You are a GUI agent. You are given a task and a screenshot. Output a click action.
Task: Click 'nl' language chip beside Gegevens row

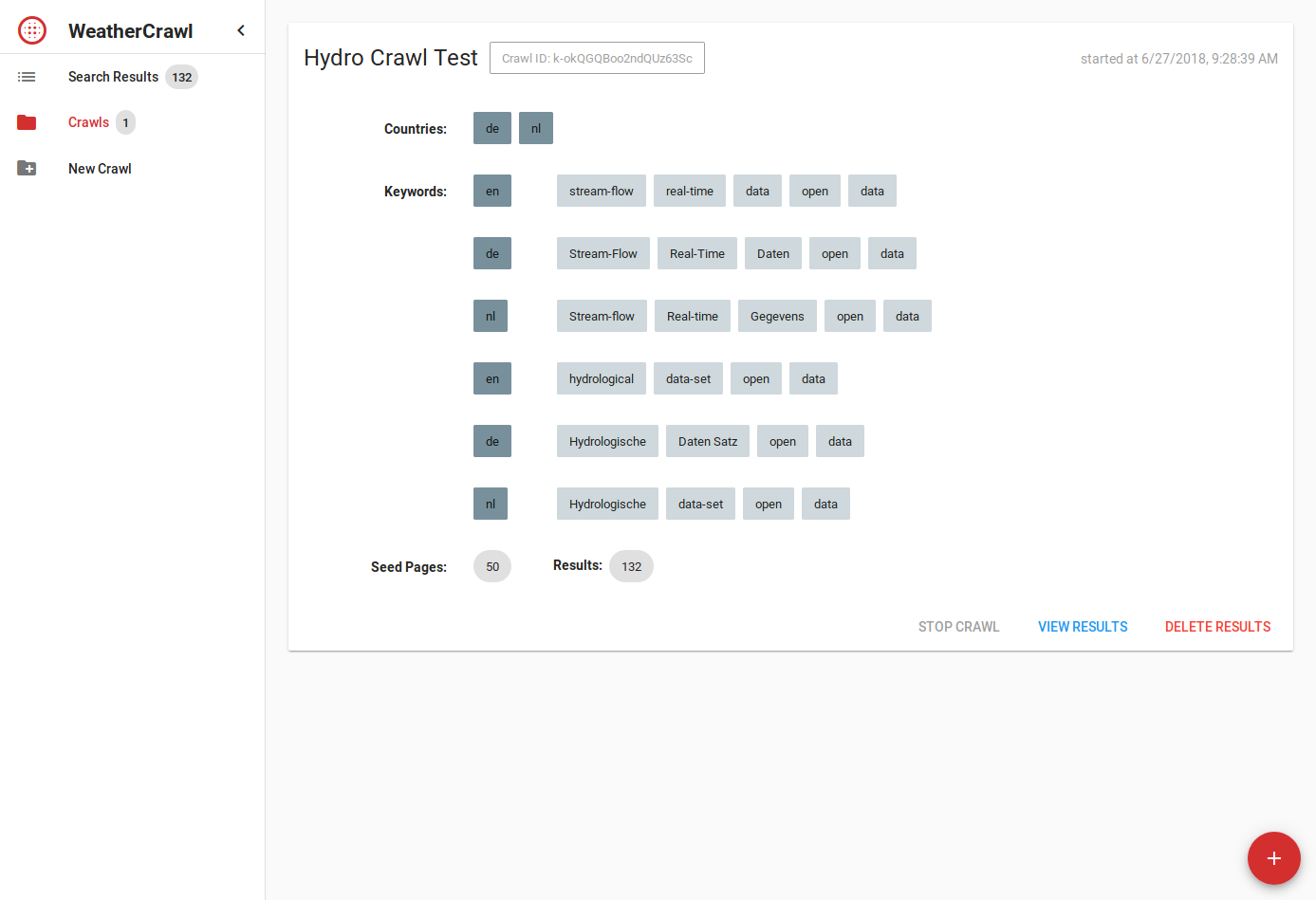click(491, 316)
